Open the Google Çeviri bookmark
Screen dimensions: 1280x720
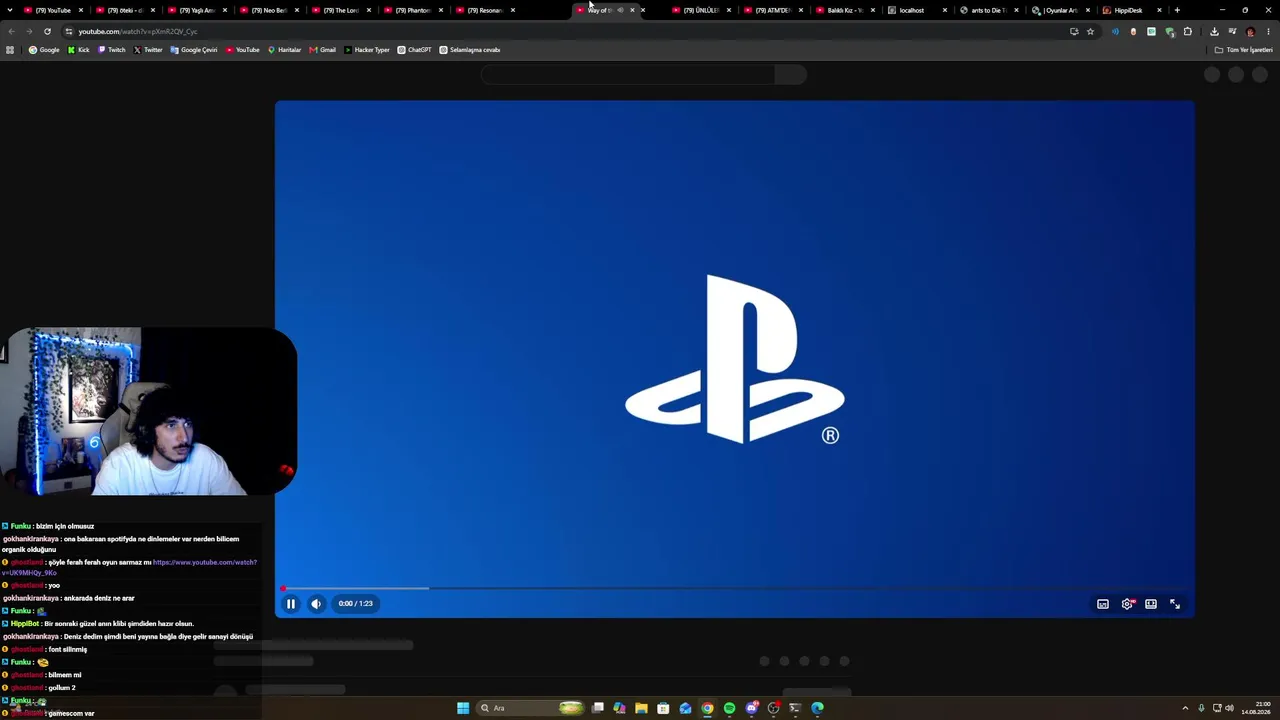click(194, 50)
